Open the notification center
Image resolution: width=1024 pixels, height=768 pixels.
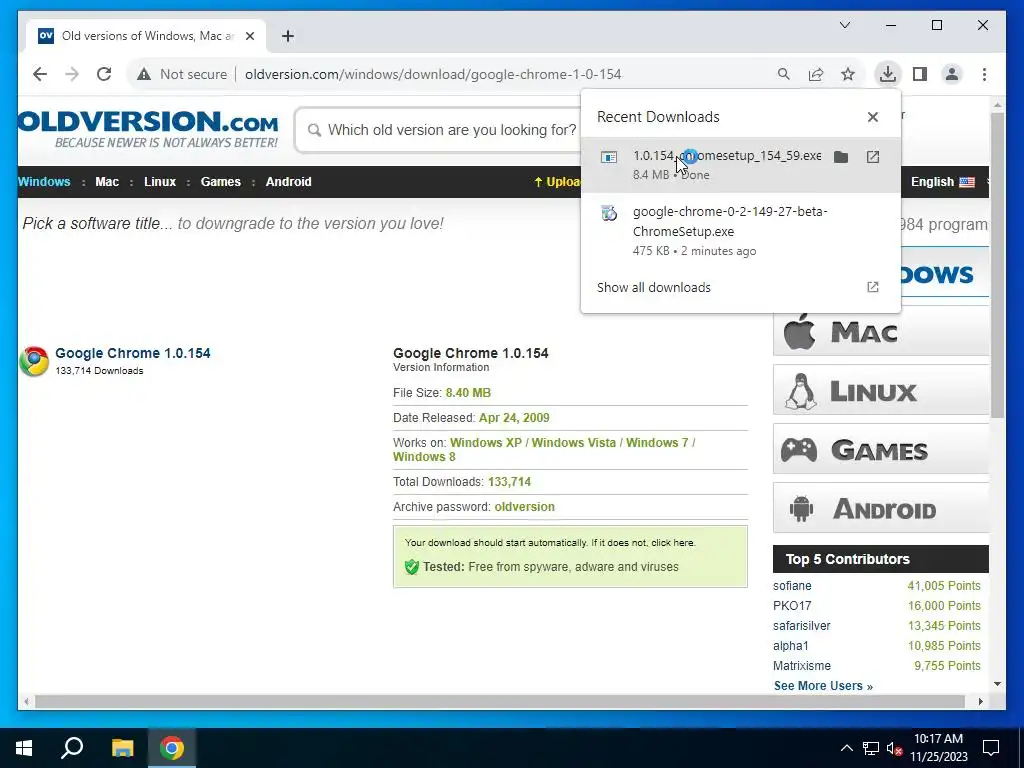(x=991, y=748)
